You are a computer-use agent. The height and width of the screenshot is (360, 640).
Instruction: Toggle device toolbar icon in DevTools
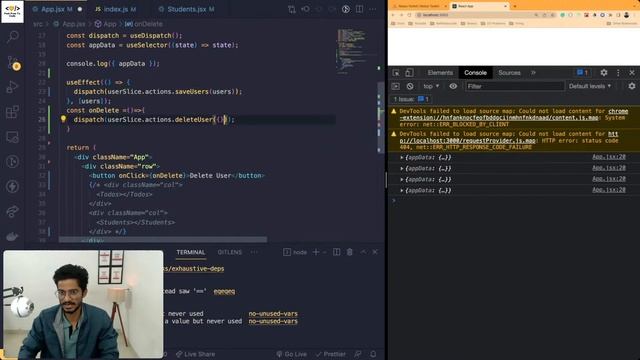[x=409, y=73]
